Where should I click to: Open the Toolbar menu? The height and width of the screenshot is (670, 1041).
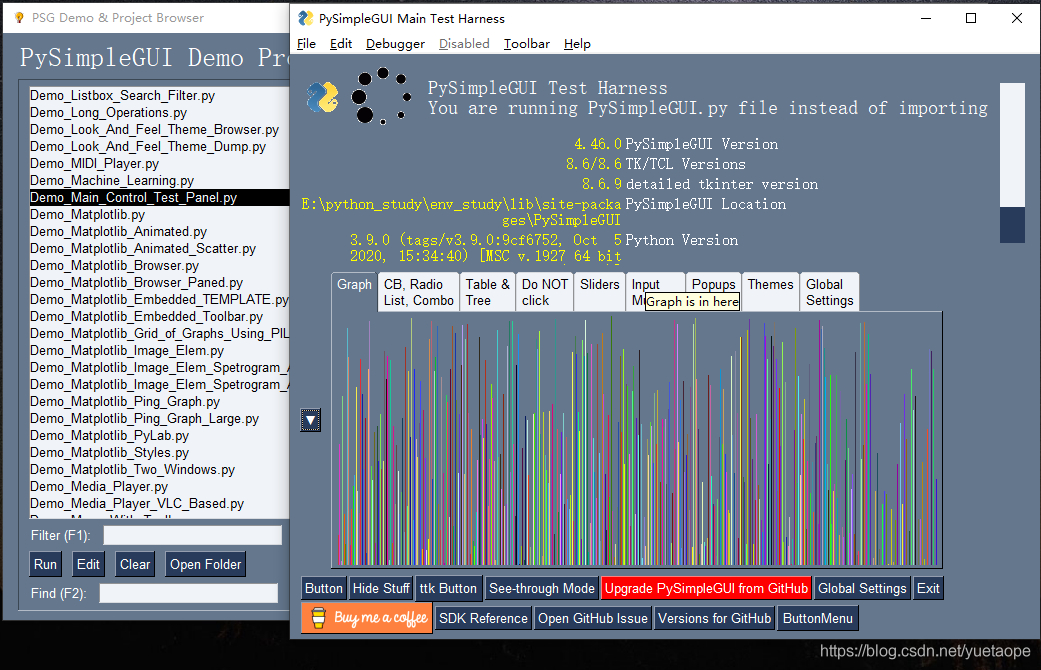[526, 44]
